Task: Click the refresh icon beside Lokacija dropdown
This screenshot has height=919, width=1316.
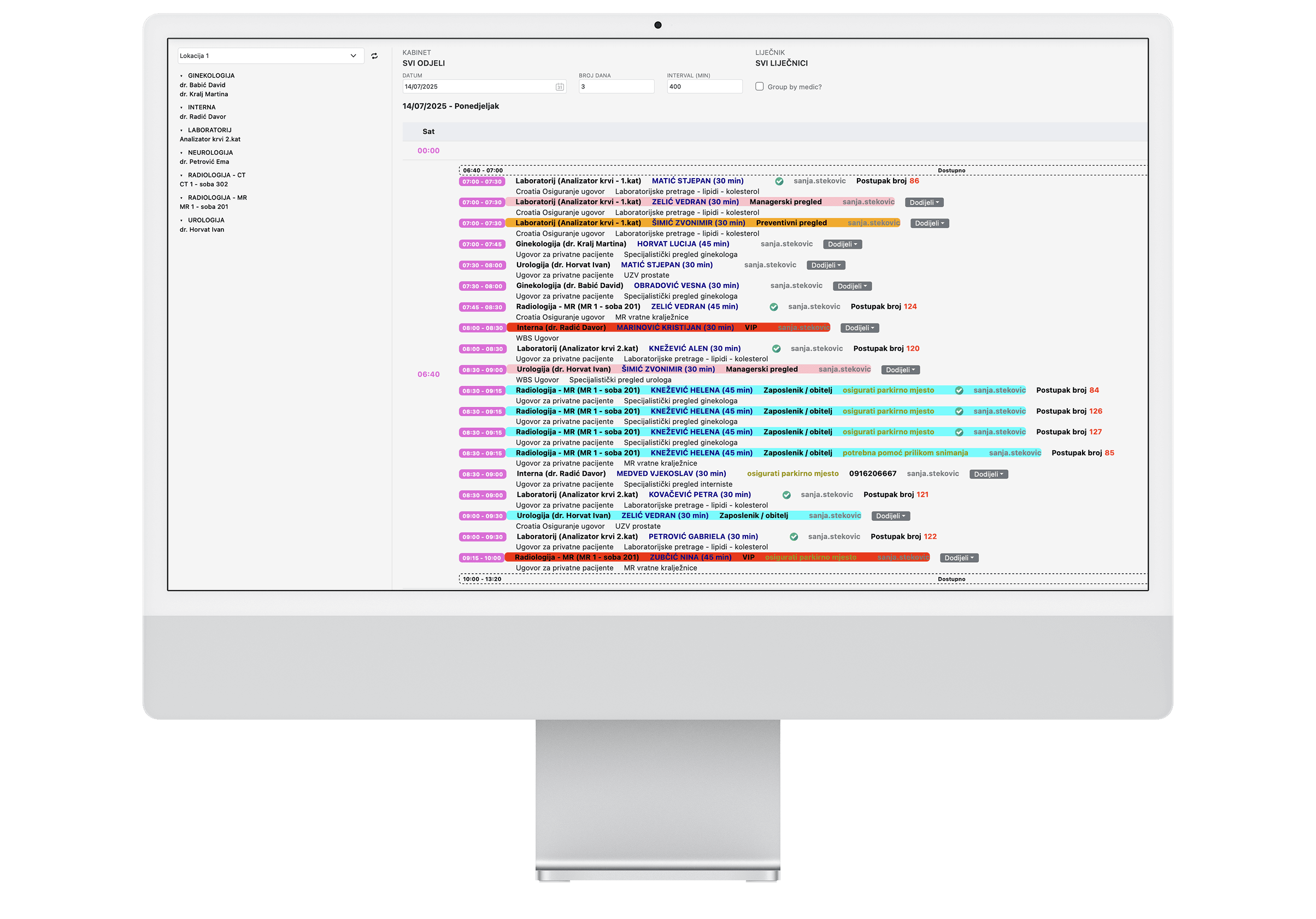Action: pyautogui.click(x=374, y=56)
